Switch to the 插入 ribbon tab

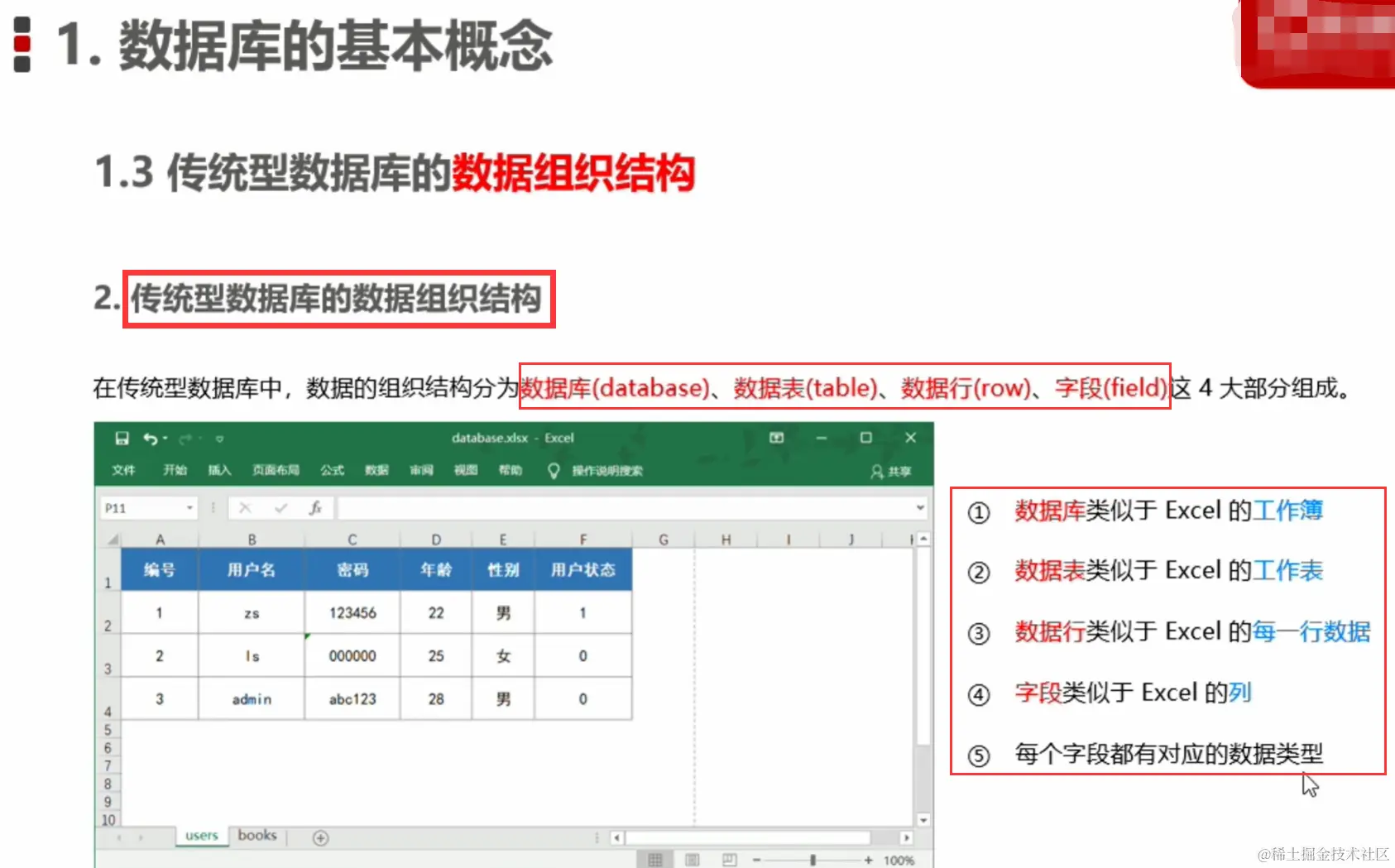(219, 470)
